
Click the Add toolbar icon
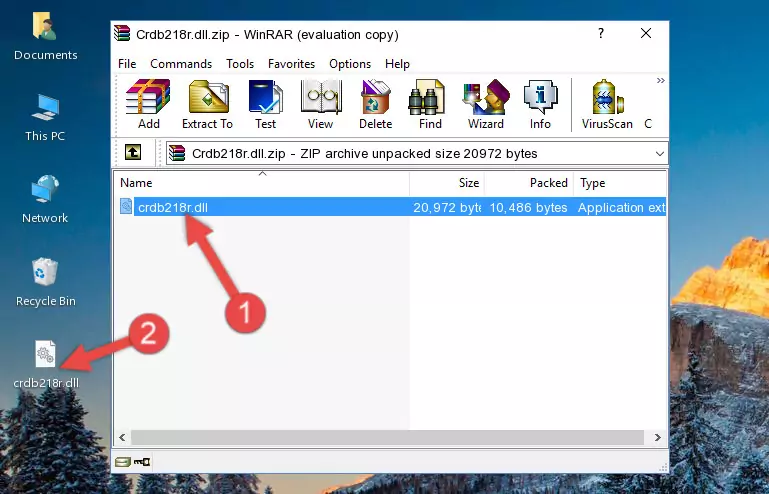[148, 104]
